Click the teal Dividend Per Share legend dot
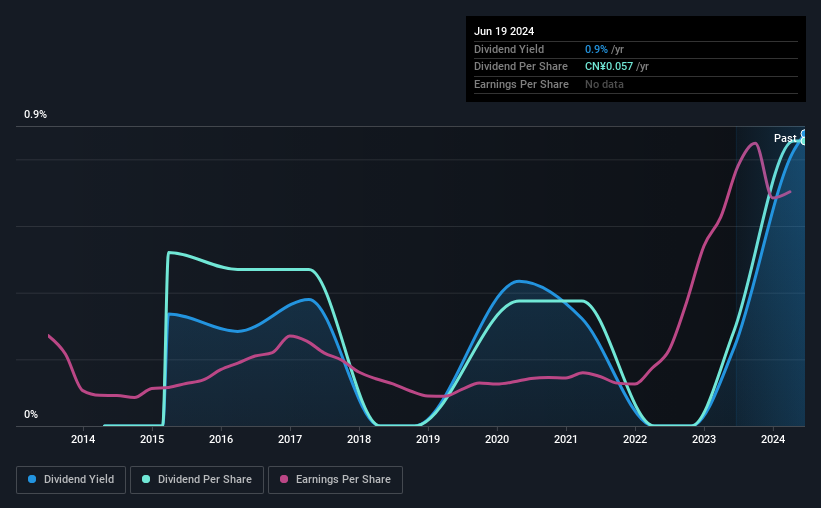The width and height of the screenshot is (821, 508). coord(146,479)
